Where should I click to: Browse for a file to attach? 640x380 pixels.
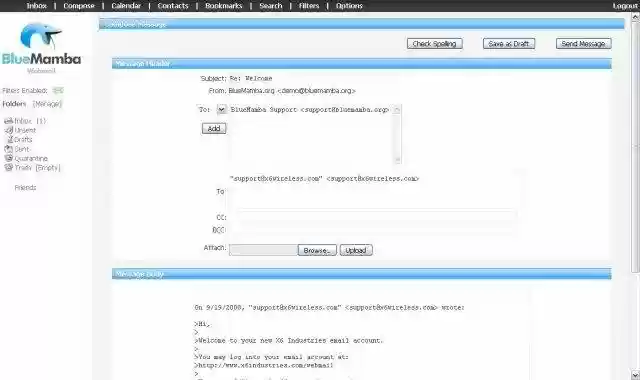[x=317, y=250]
